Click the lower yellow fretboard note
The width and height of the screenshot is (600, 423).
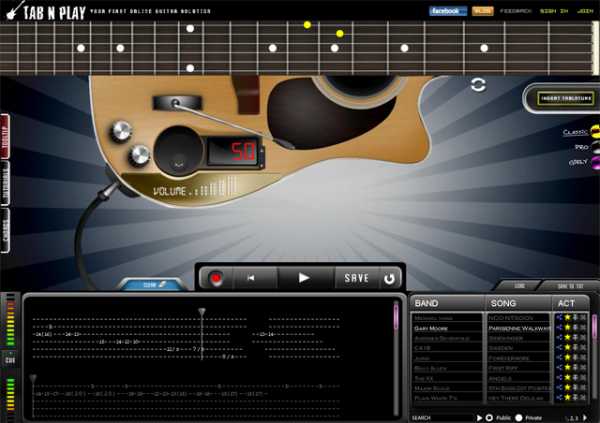click(x=340, y=34)
